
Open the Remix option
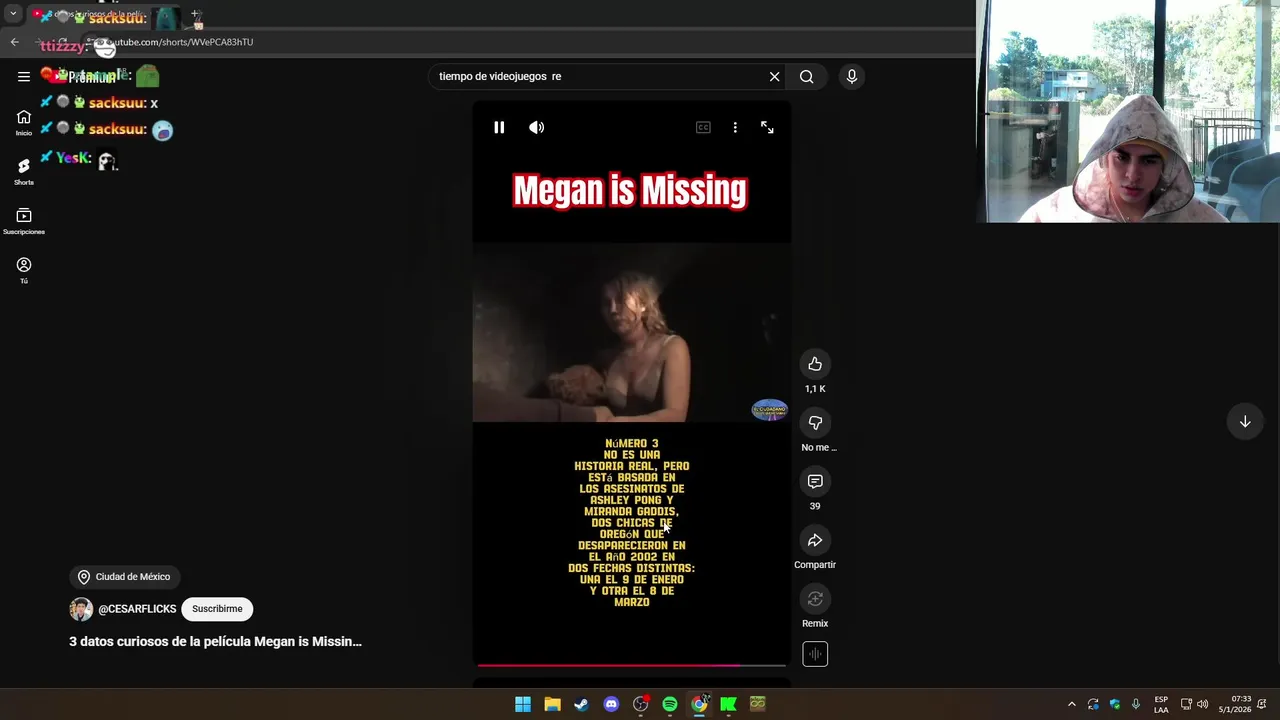pos(815,599)
